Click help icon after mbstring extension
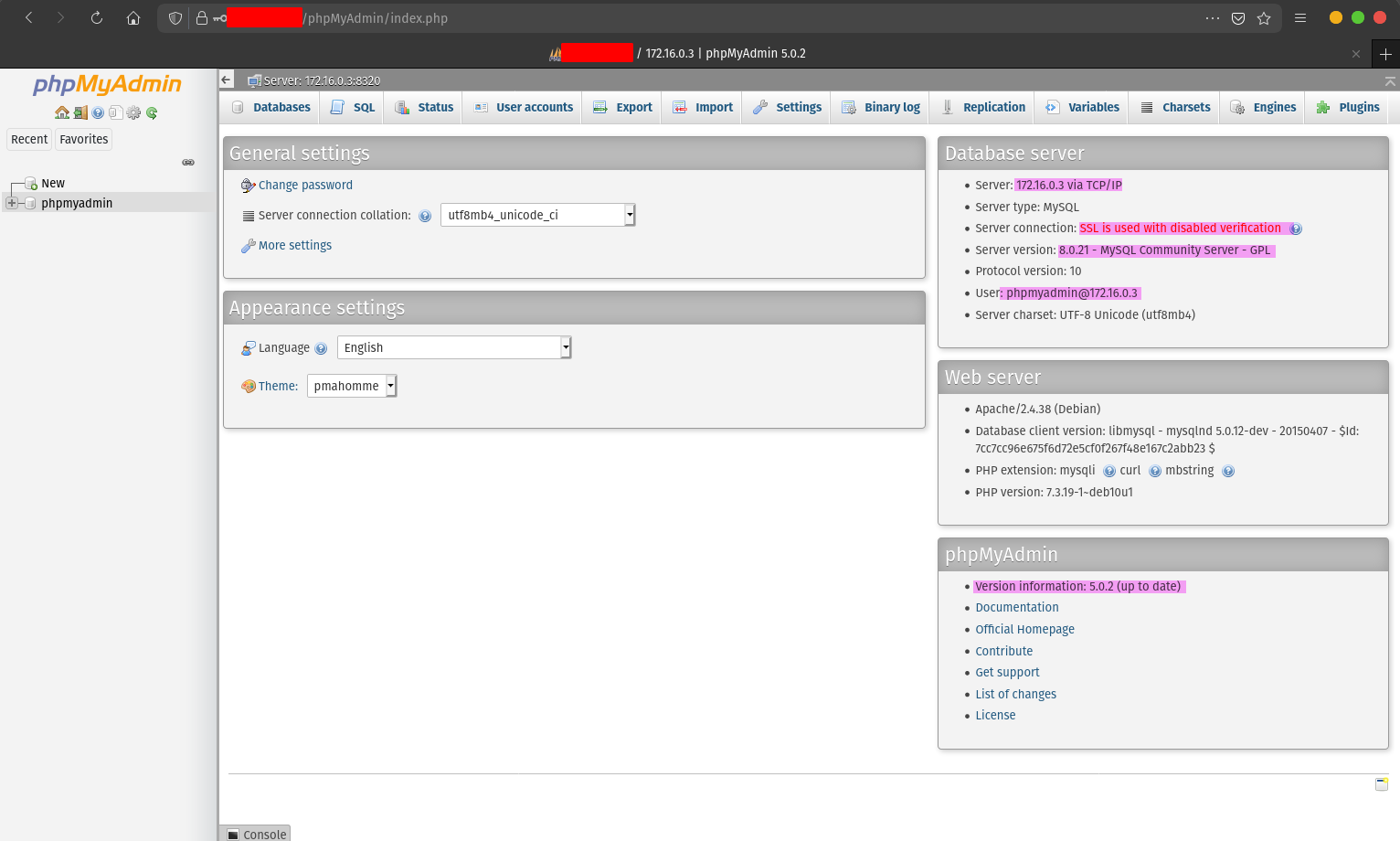 [1228, 471]
